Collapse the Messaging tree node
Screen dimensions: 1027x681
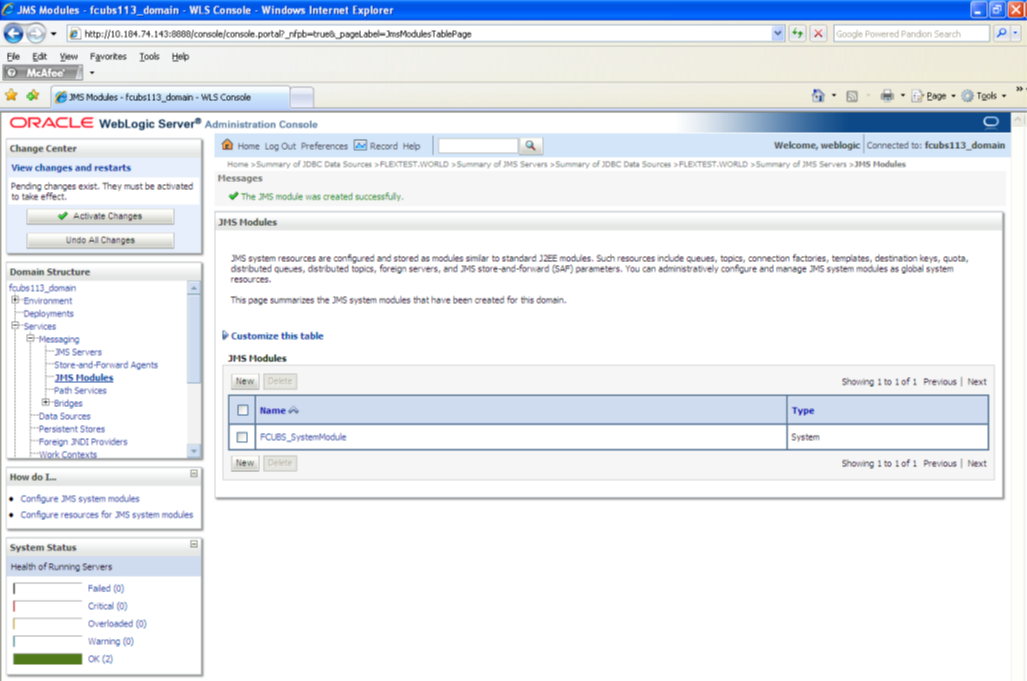pos(30,339)
